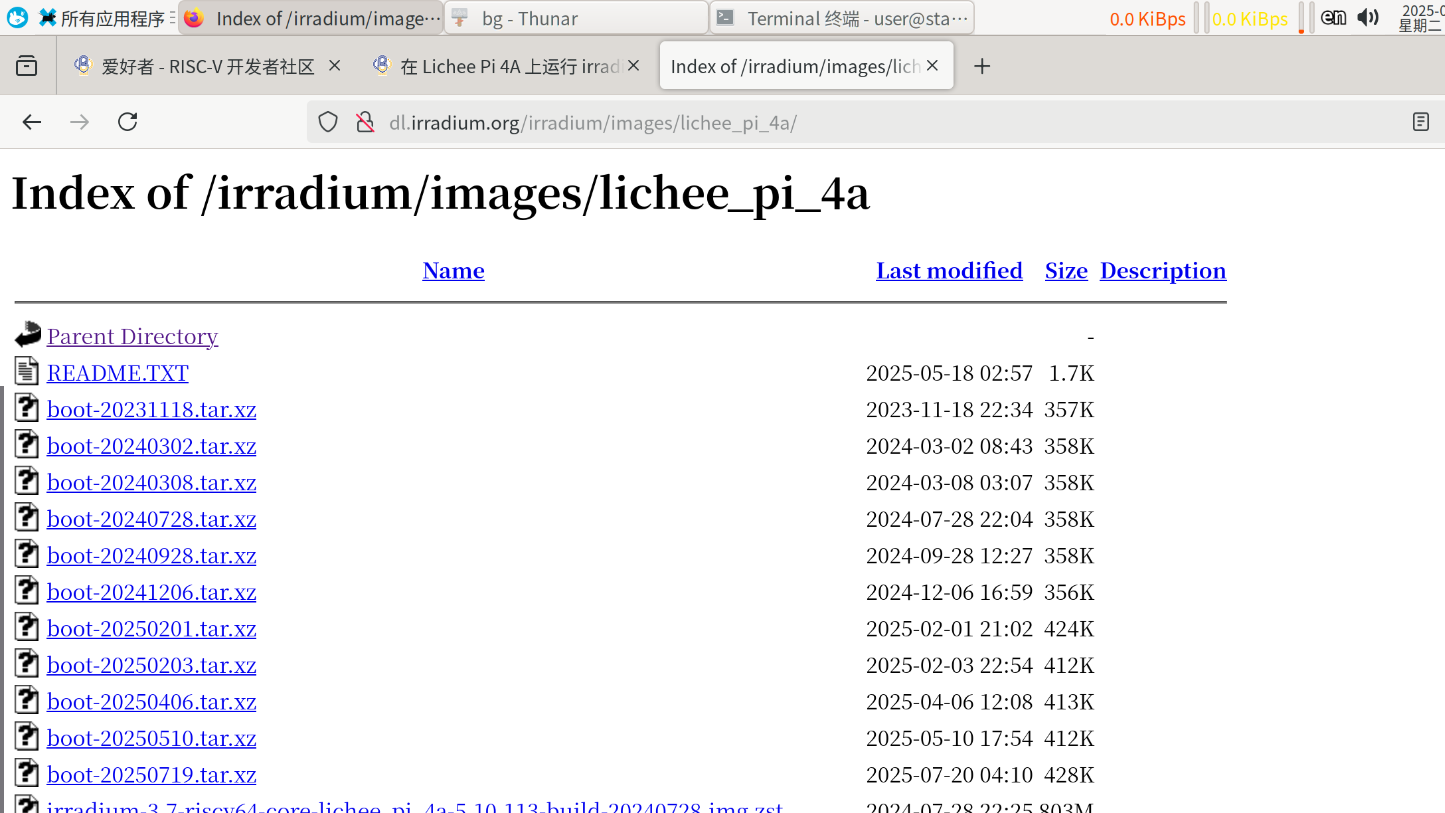This screenshot has height=813, width=1445.
Task: Switch to 爱好者 - RISC-V 开发者社区 tab
Action: (207, 66)
